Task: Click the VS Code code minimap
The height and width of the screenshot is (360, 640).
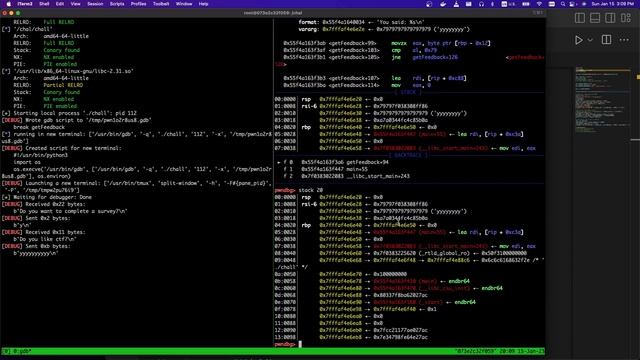Action: click(602, 100)
